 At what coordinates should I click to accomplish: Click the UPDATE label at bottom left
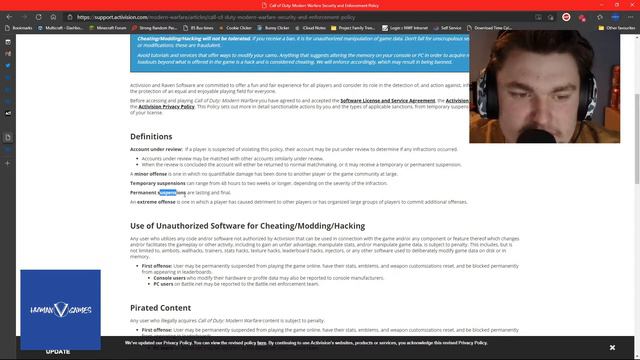coord(58,352)
